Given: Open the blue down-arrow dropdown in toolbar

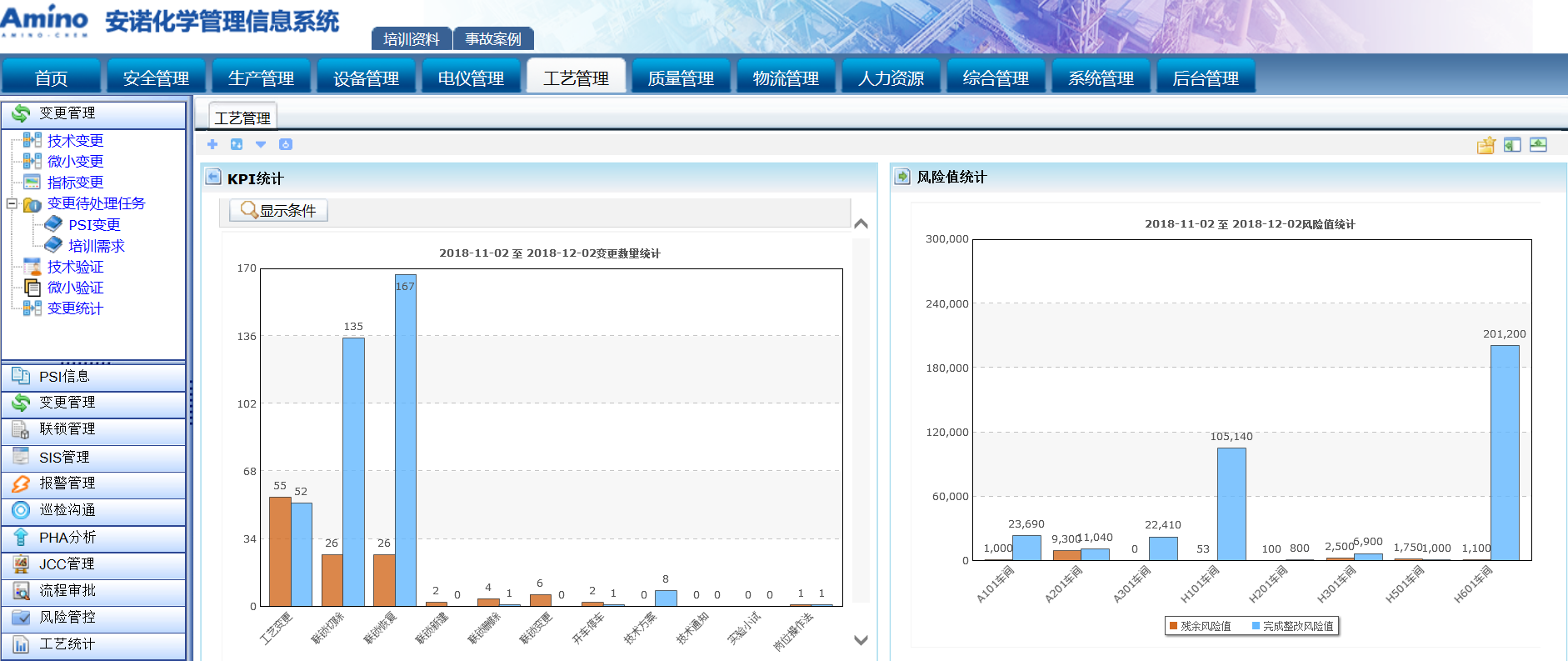Looking at the screenshot, I should coord(261,144).
